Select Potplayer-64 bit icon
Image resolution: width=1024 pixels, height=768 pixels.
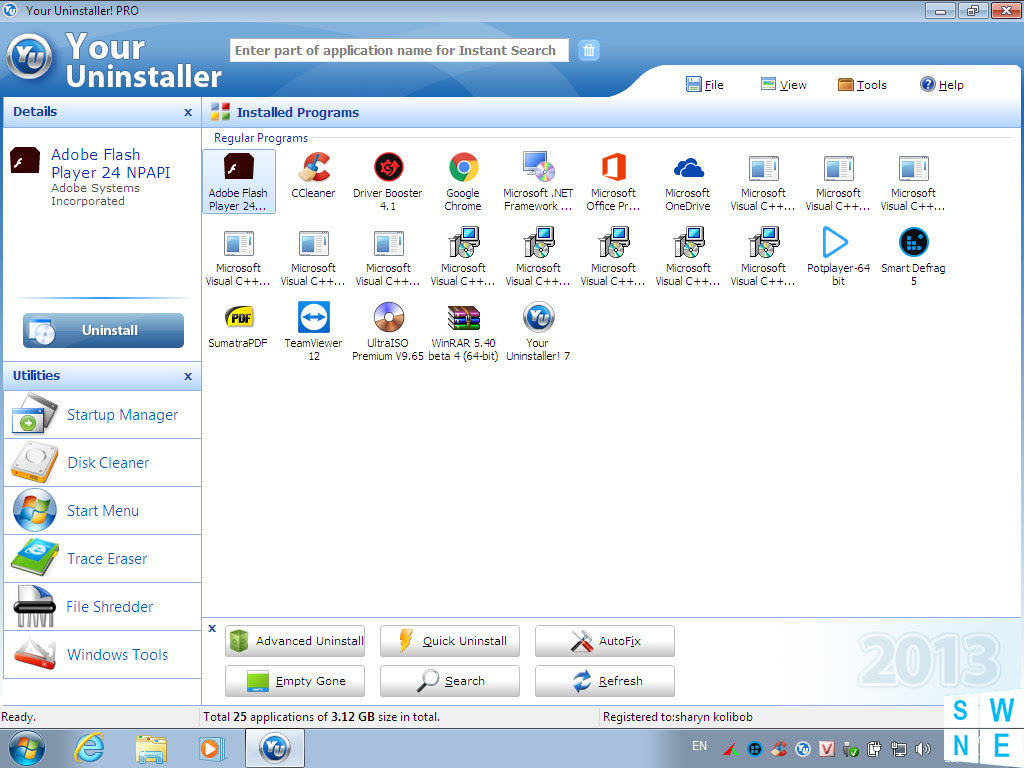click(x=838, y=256)
